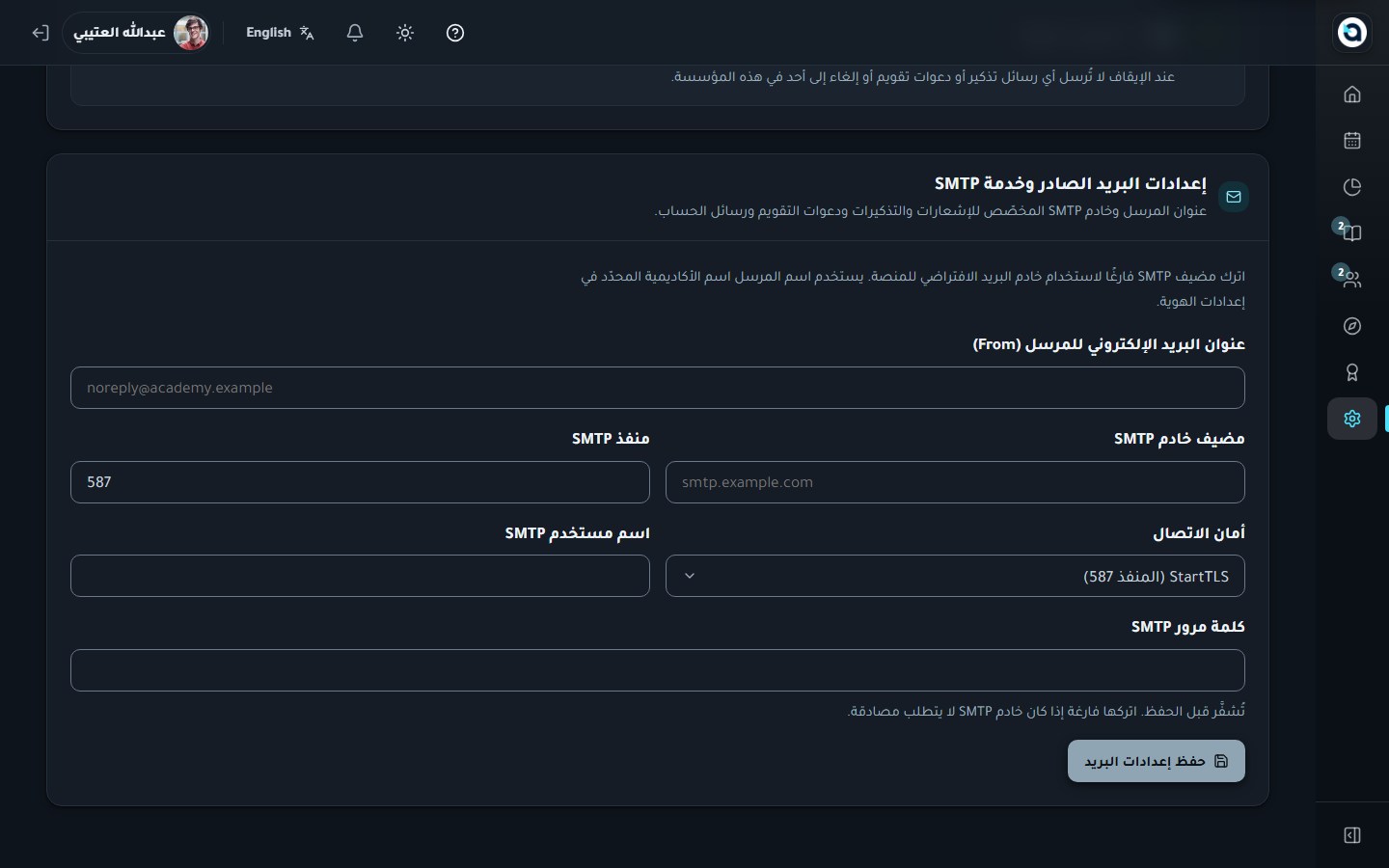Open the settings gear icon in the sidebar

pyautogui.click(x=1351, y=419)
